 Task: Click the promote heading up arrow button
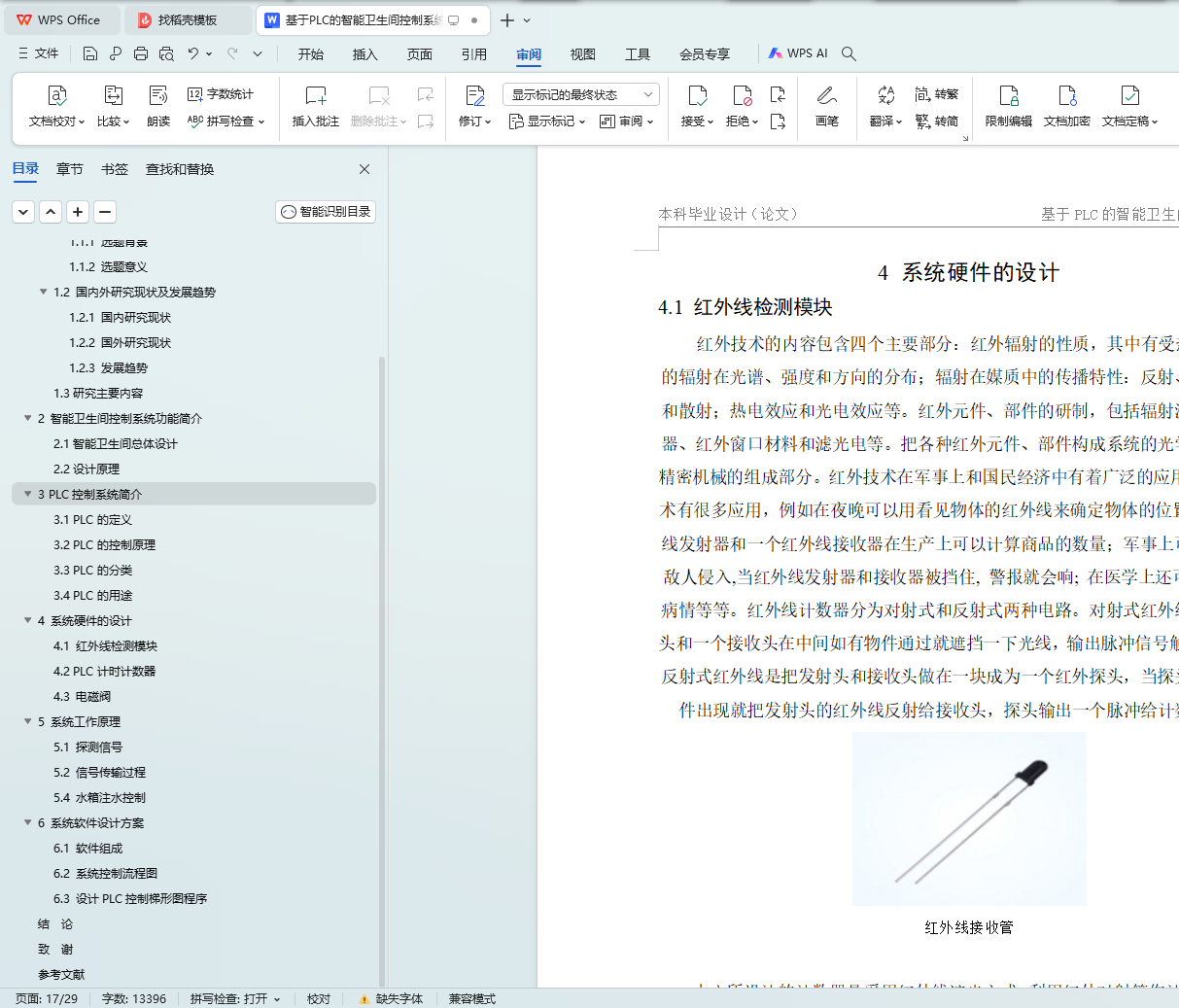(51, 212)
